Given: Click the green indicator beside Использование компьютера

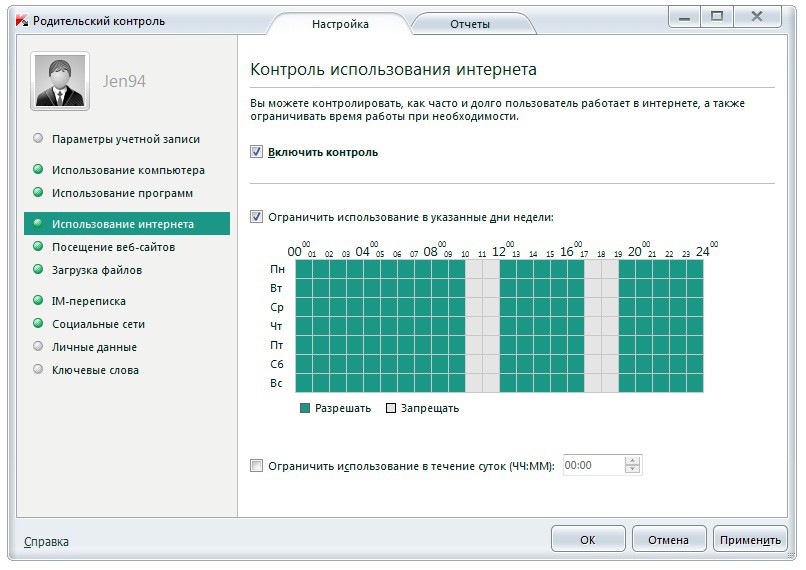Looking at the screenshot, I should pos(38,170).
